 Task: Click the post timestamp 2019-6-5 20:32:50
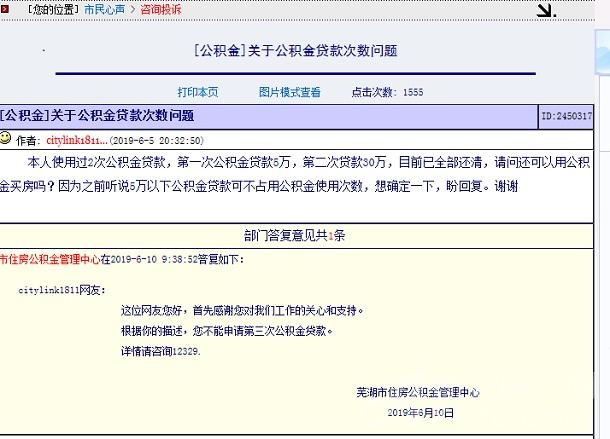pyautogui.click(x=156, y=141)
